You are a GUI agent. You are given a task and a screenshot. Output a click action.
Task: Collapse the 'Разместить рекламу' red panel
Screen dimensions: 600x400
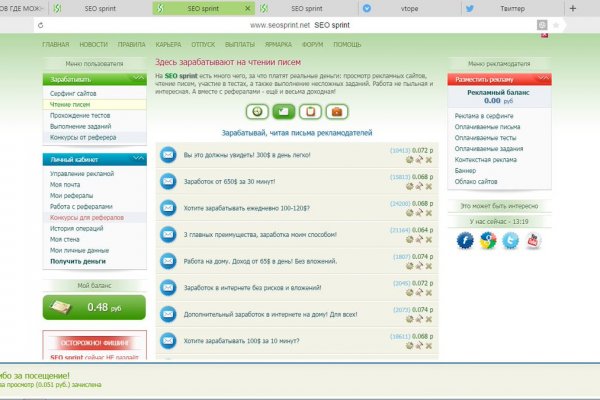(544, 78)
